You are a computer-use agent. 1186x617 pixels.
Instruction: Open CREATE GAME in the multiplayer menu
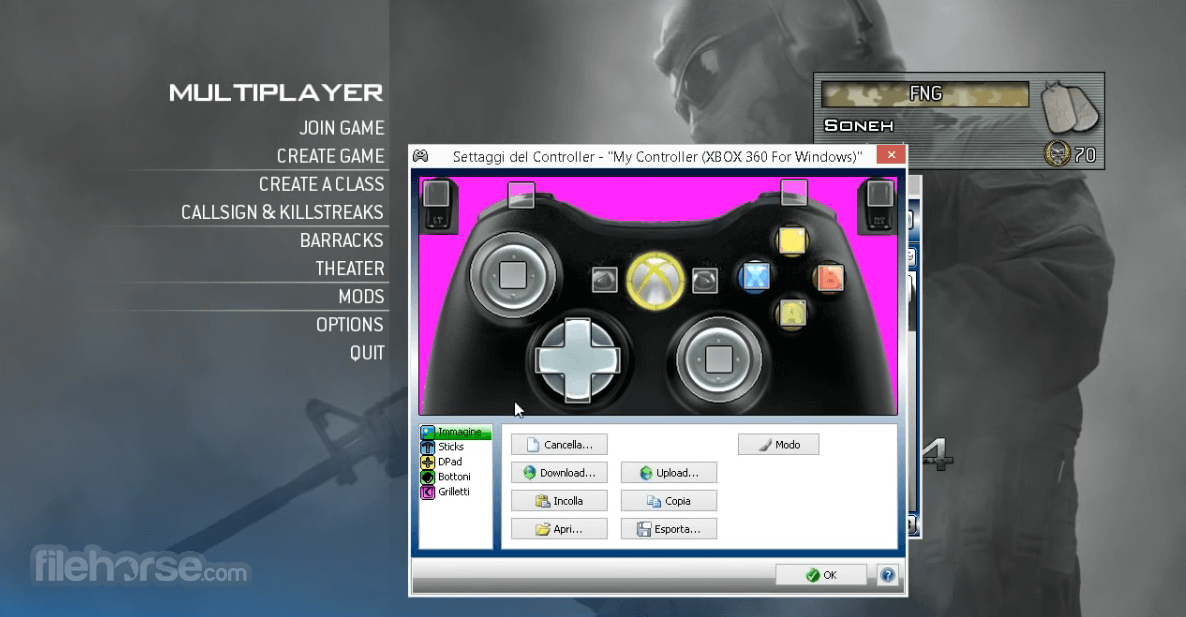tap(331, 156)
